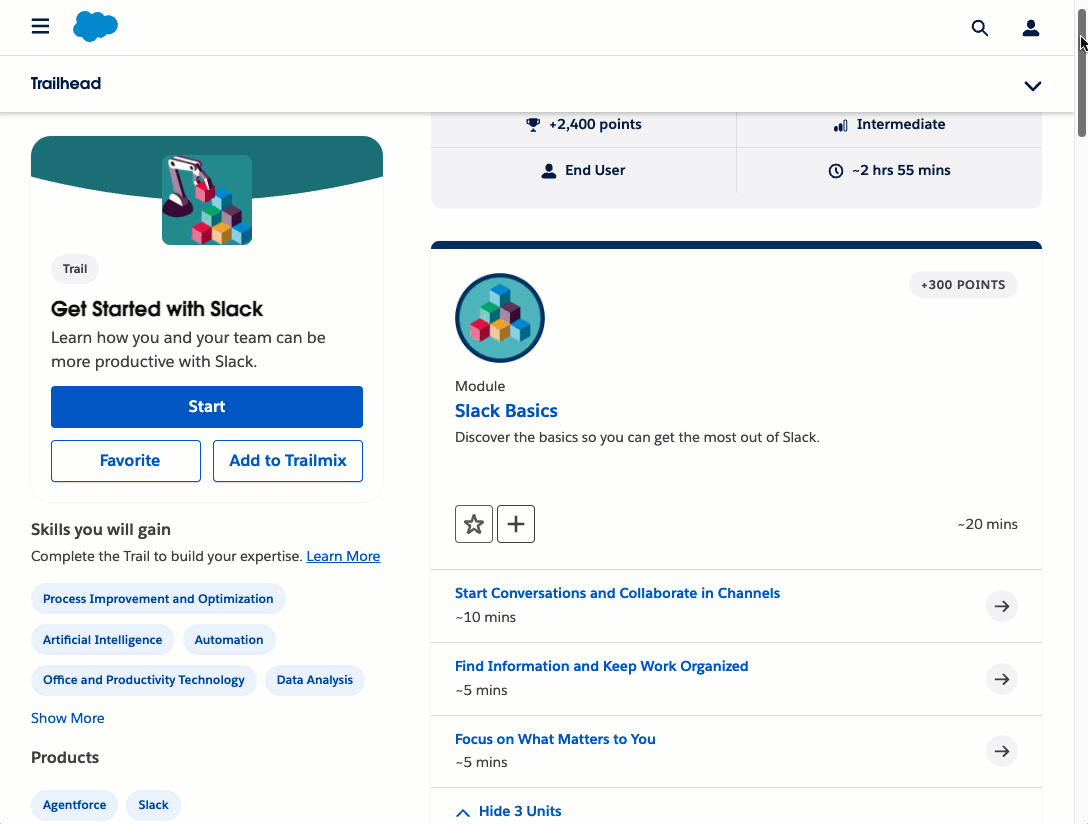
Task: Select Process Improvement and Optimization skill tag
Action: coord(158,599)
